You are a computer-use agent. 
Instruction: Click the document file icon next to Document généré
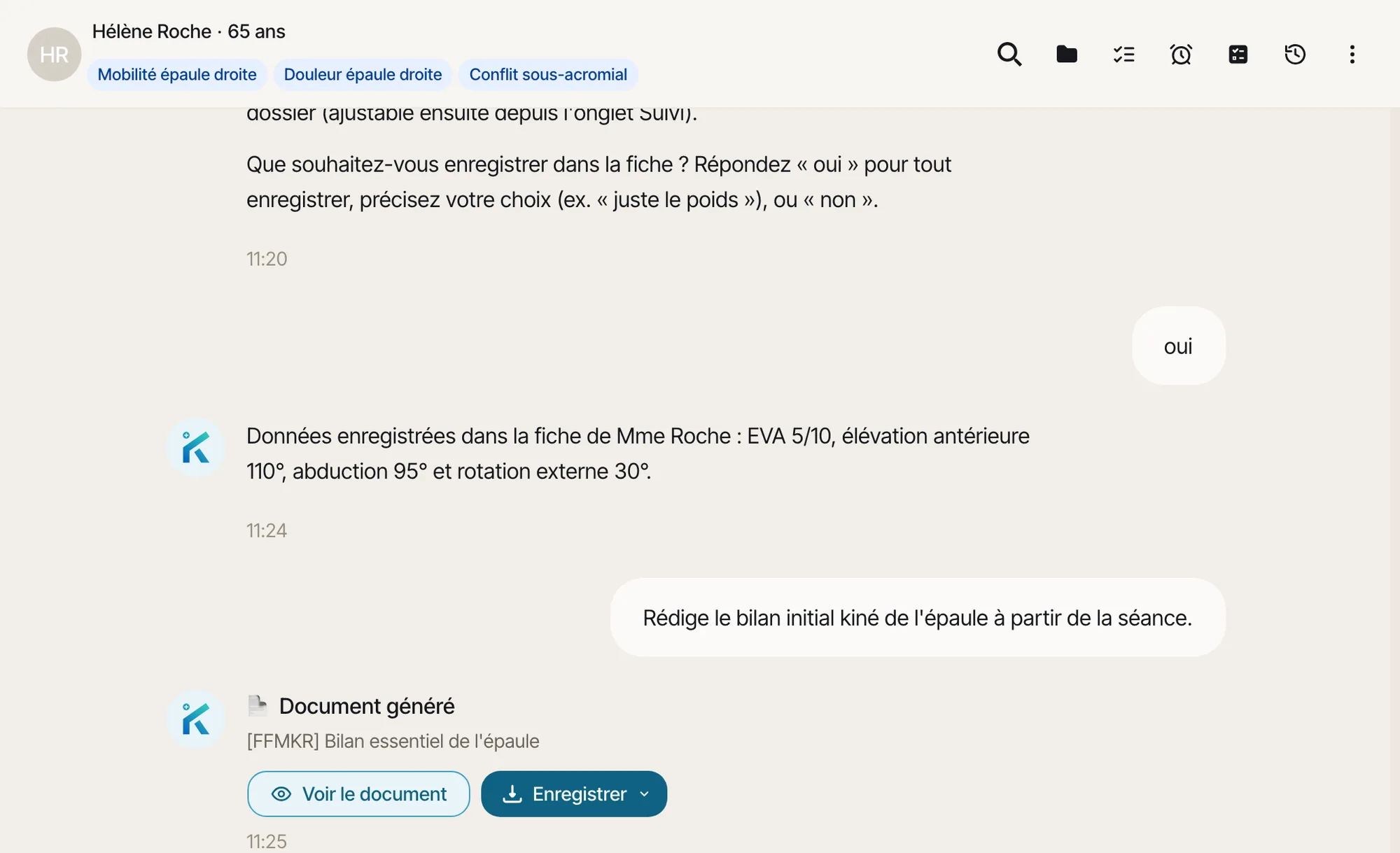pos(258,705)
